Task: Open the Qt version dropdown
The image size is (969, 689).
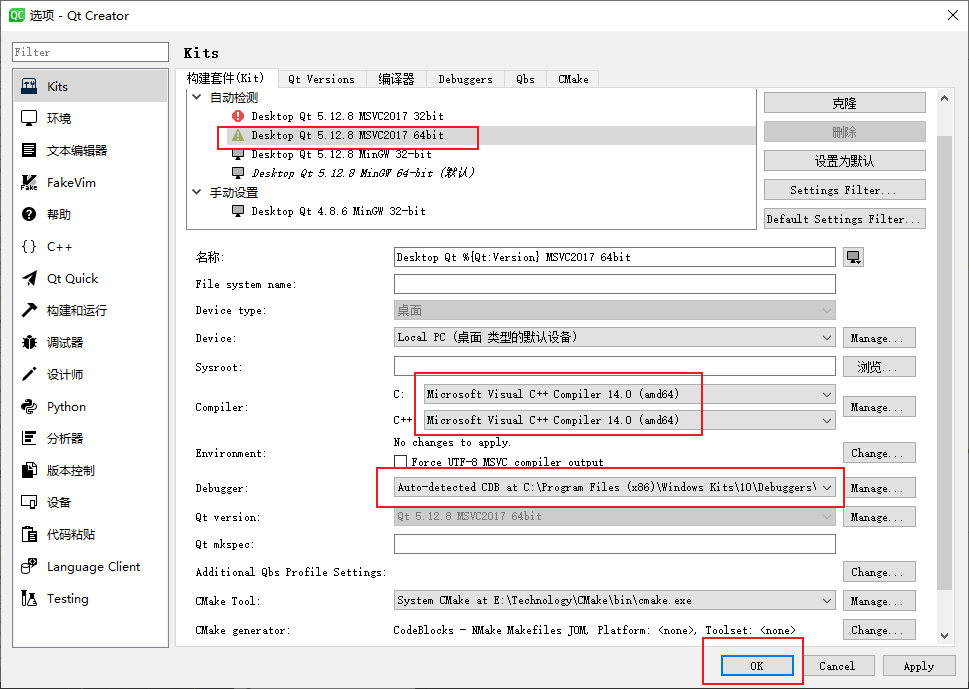Action: tap(614, 517)
